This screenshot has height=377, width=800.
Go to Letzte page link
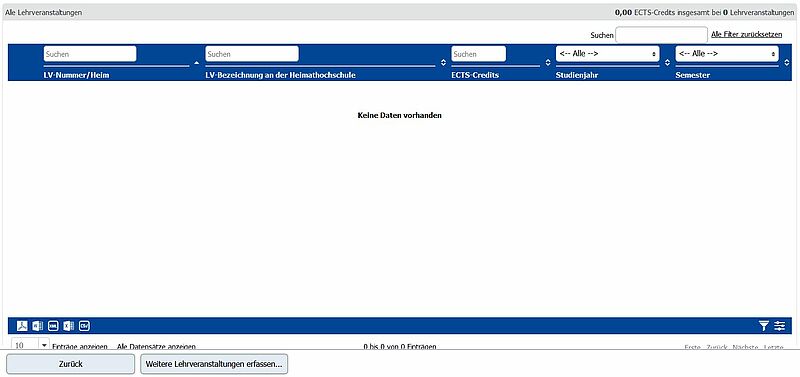coord(773,347)
